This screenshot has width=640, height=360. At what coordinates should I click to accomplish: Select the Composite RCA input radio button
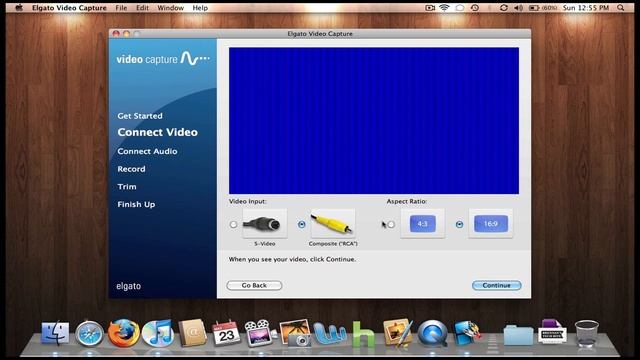point(302,224)
